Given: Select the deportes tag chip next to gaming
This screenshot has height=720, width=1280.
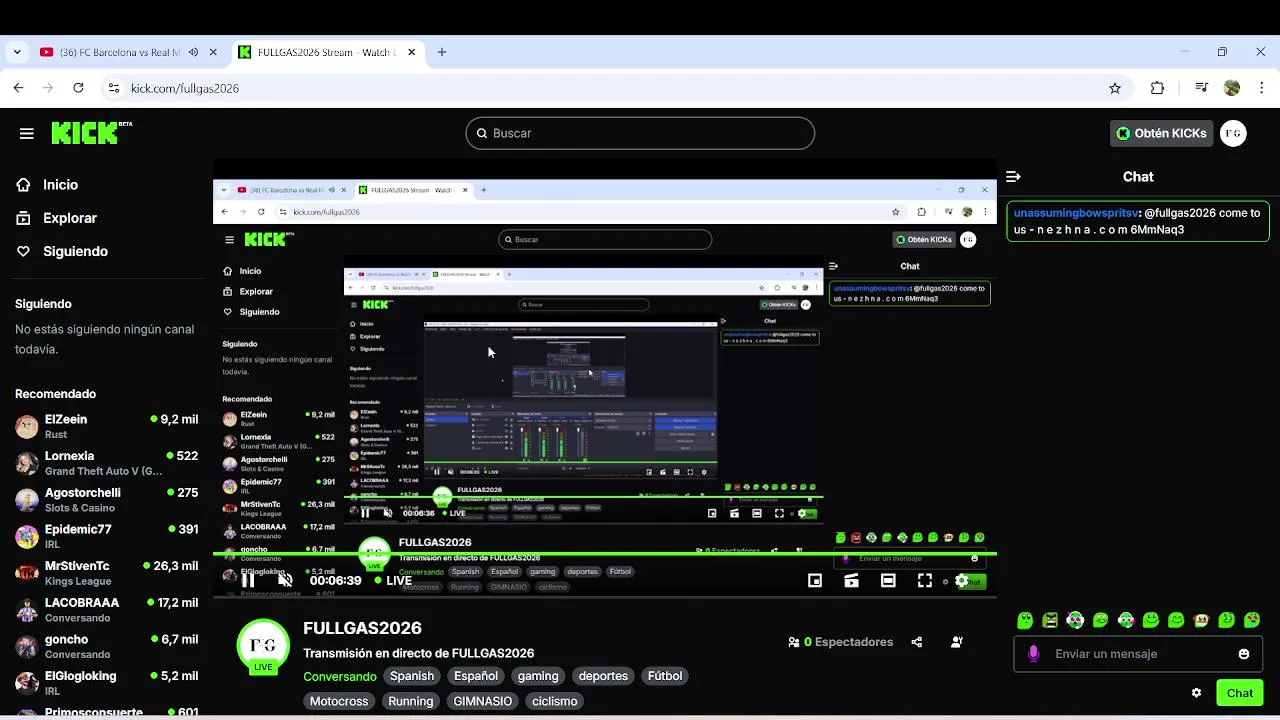Looking at the screenshot, I should click(603, 676).
